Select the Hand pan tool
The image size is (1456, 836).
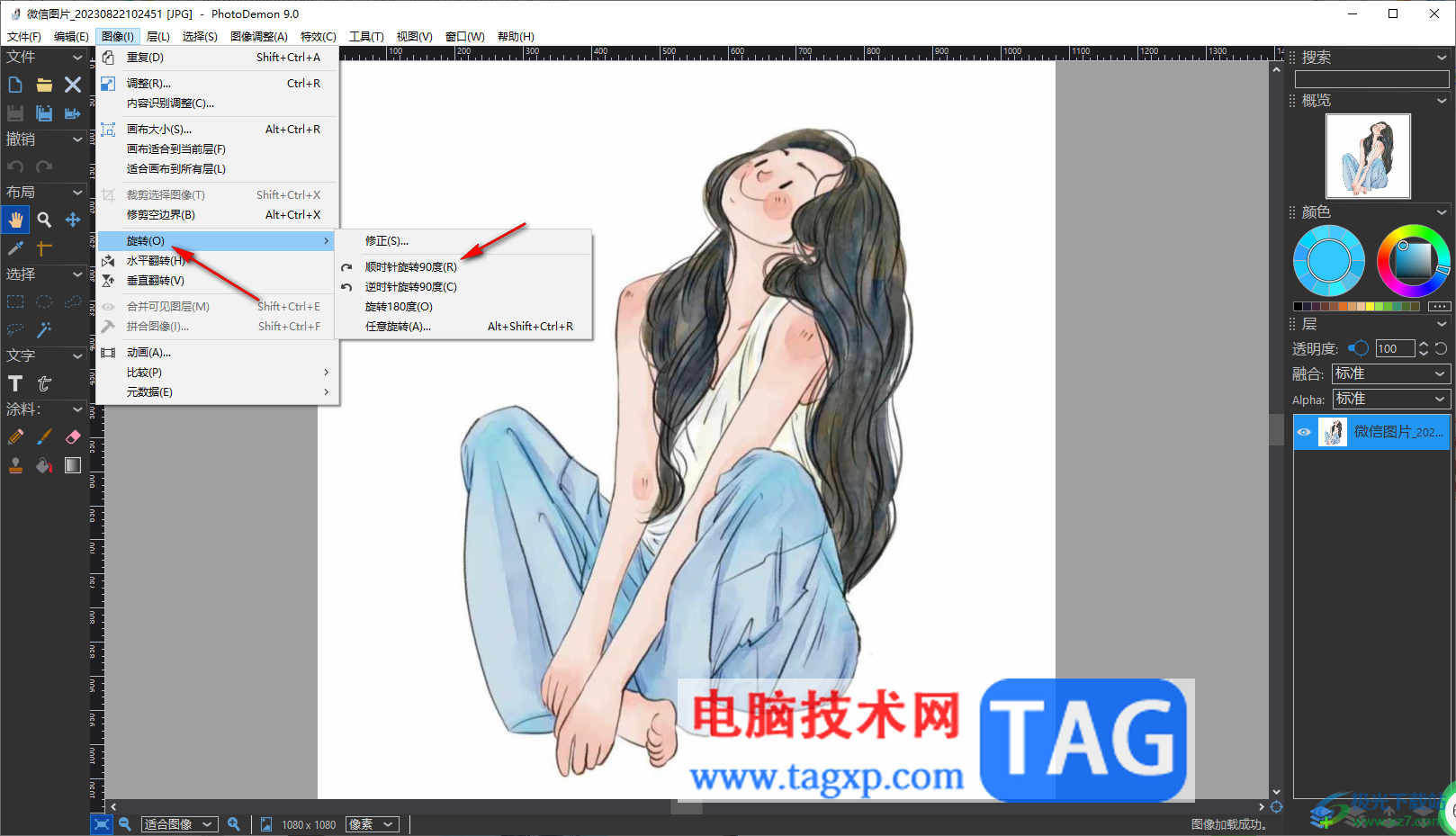[15, 220]
